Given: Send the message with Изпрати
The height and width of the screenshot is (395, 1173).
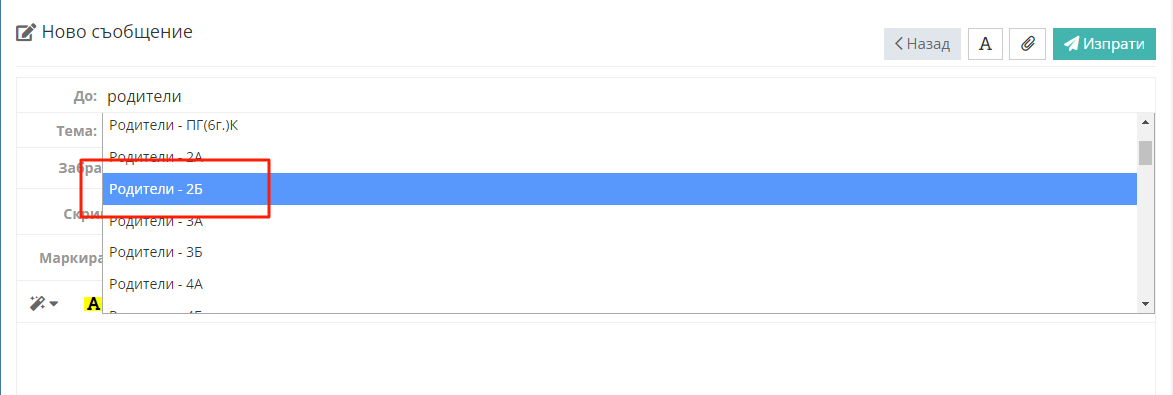Looking at the screenshot, I should click(x=1104, y=44).
